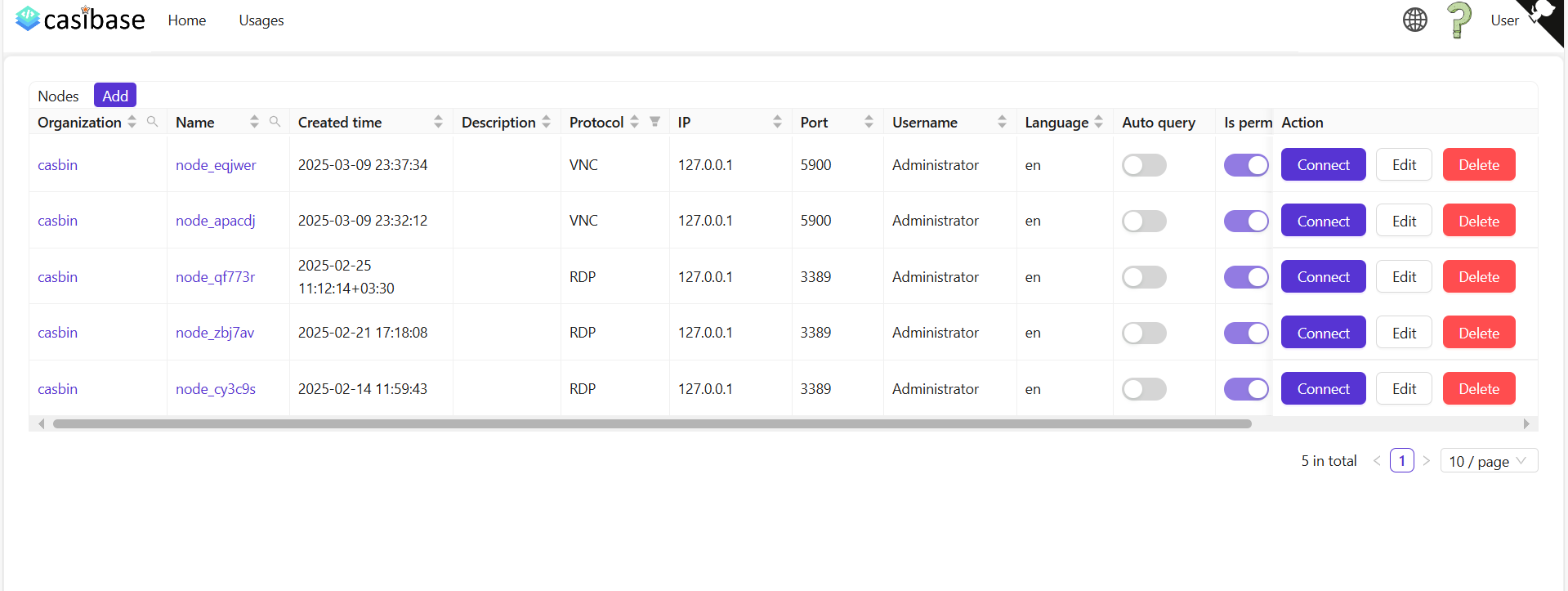Enable Auto query for node_eqjwer
The height and width of the screenshot is (591, 1568).
coord(1143,165)
